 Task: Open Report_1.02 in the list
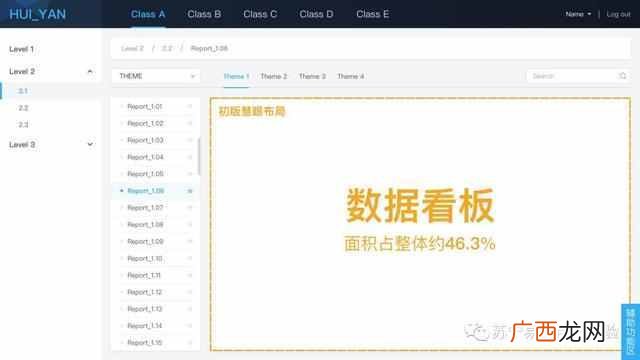[145, 123]
